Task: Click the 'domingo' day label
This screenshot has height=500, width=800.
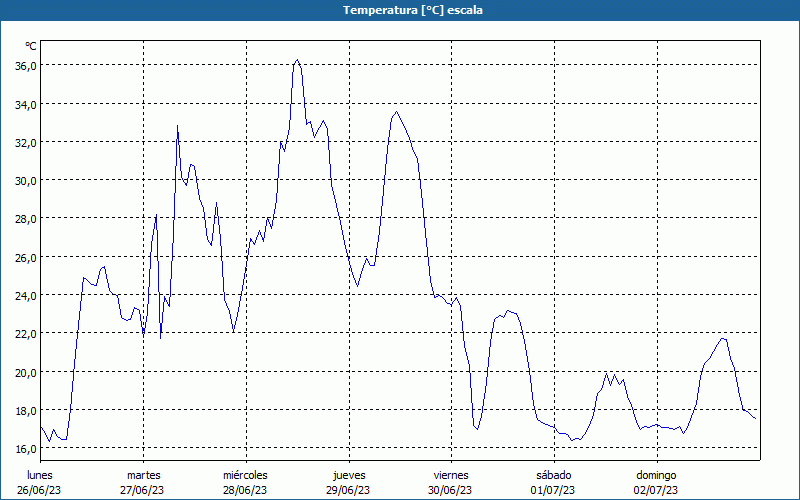Action: tap(656, 475)
